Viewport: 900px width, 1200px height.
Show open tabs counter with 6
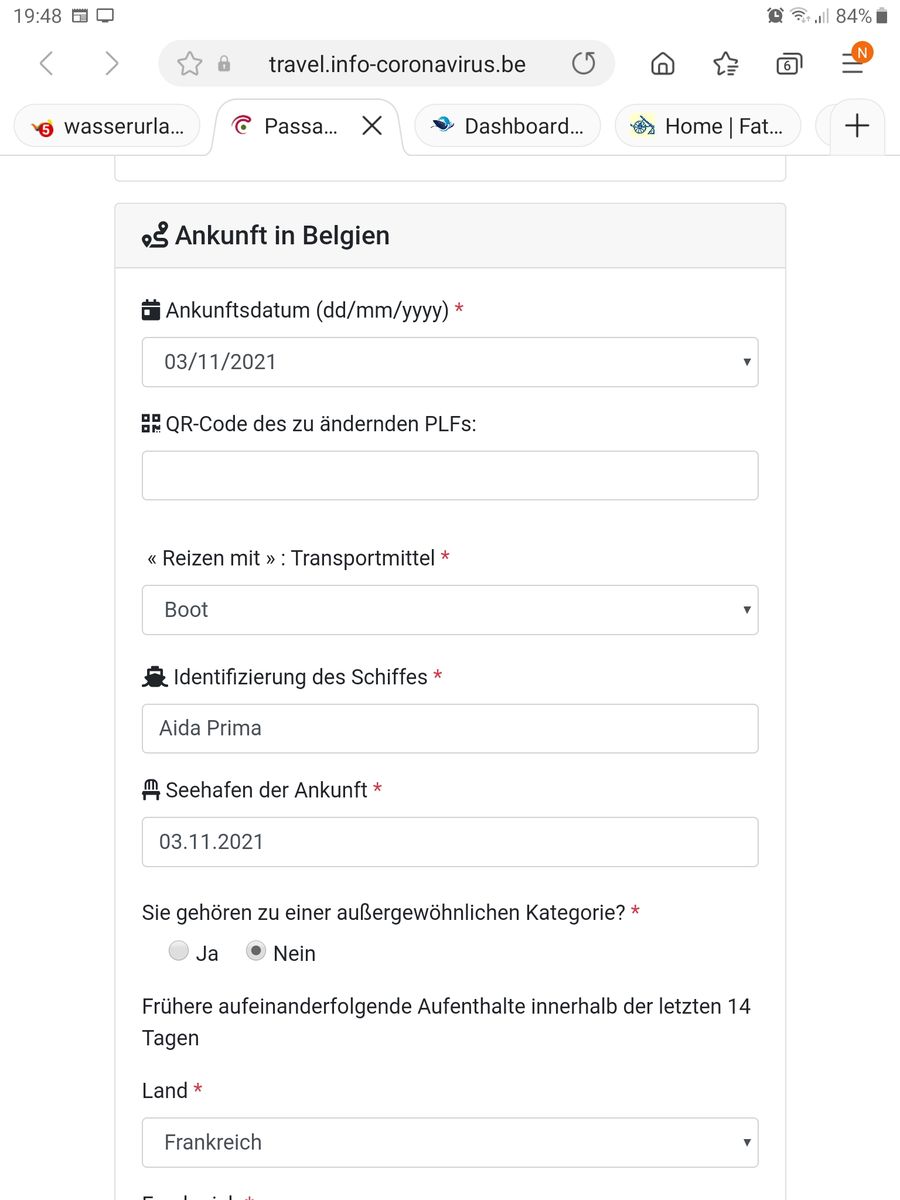coord(789,64)
